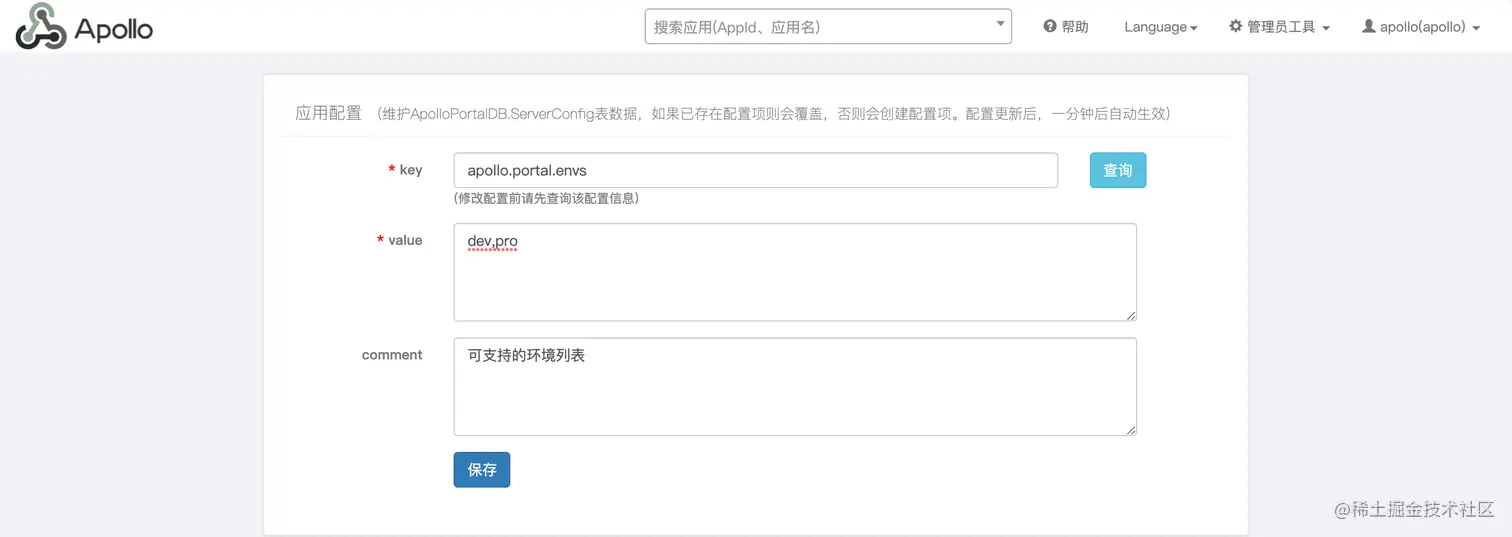Open the application search combo box

click(x=828, y=27)
